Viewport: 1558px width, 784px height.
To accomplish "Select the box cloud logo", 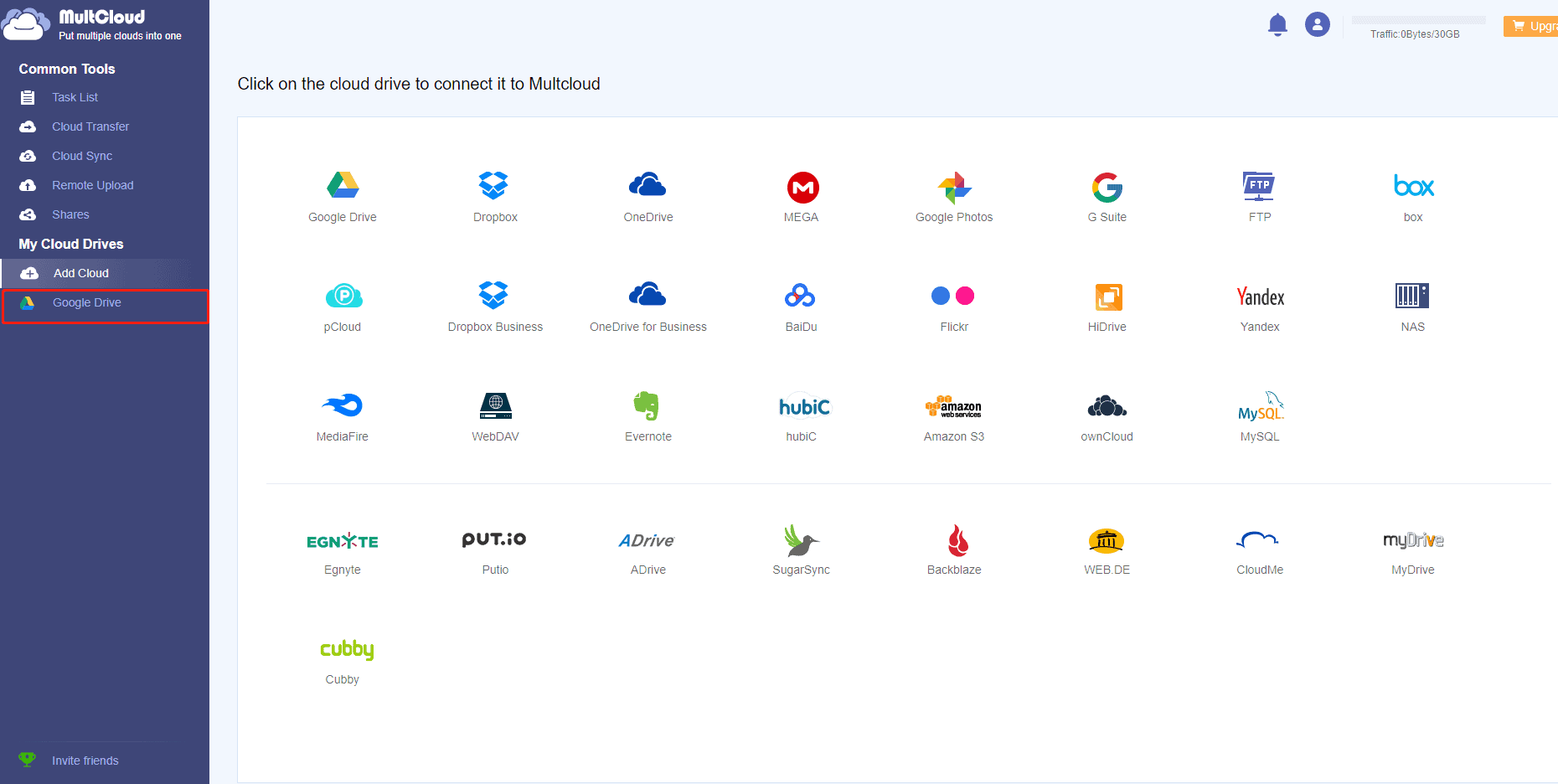I will [x=1413, y=185].
